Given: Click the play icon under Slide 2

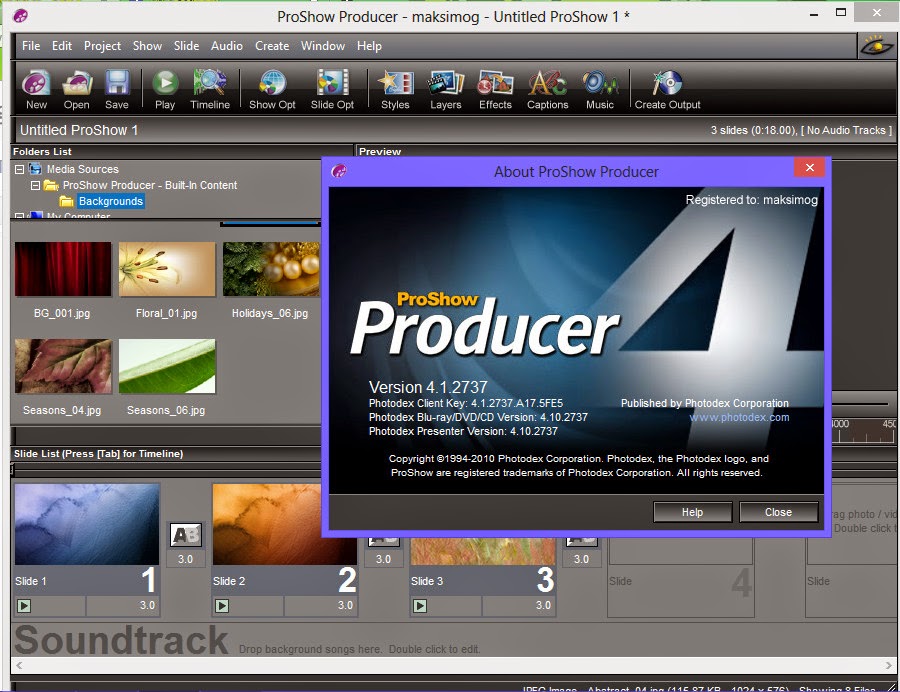Looking at the screenshot, I should [x=222, y=605].
